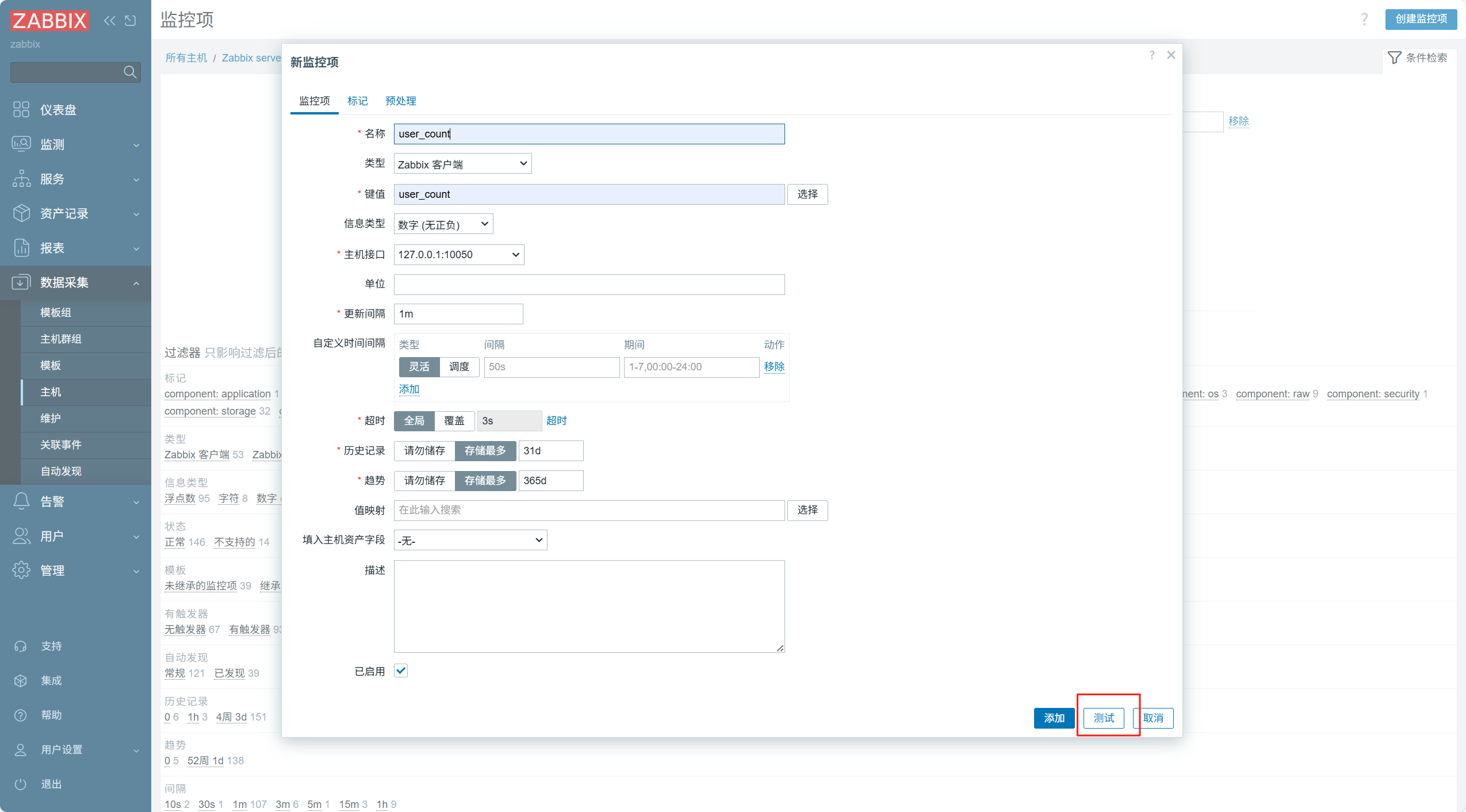Toggle the 已启用 checkbox
Image resolution: width=1466 pixels, height=812 pixels.
401,671
